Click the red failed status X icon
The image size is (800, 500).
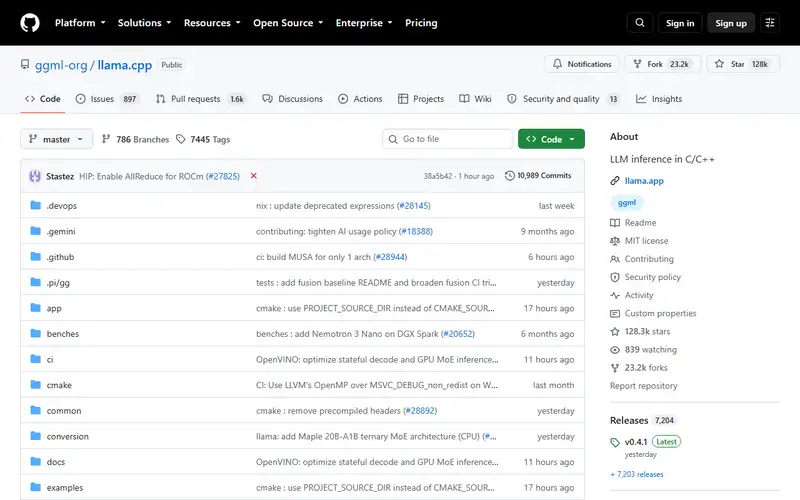[254, 176]
